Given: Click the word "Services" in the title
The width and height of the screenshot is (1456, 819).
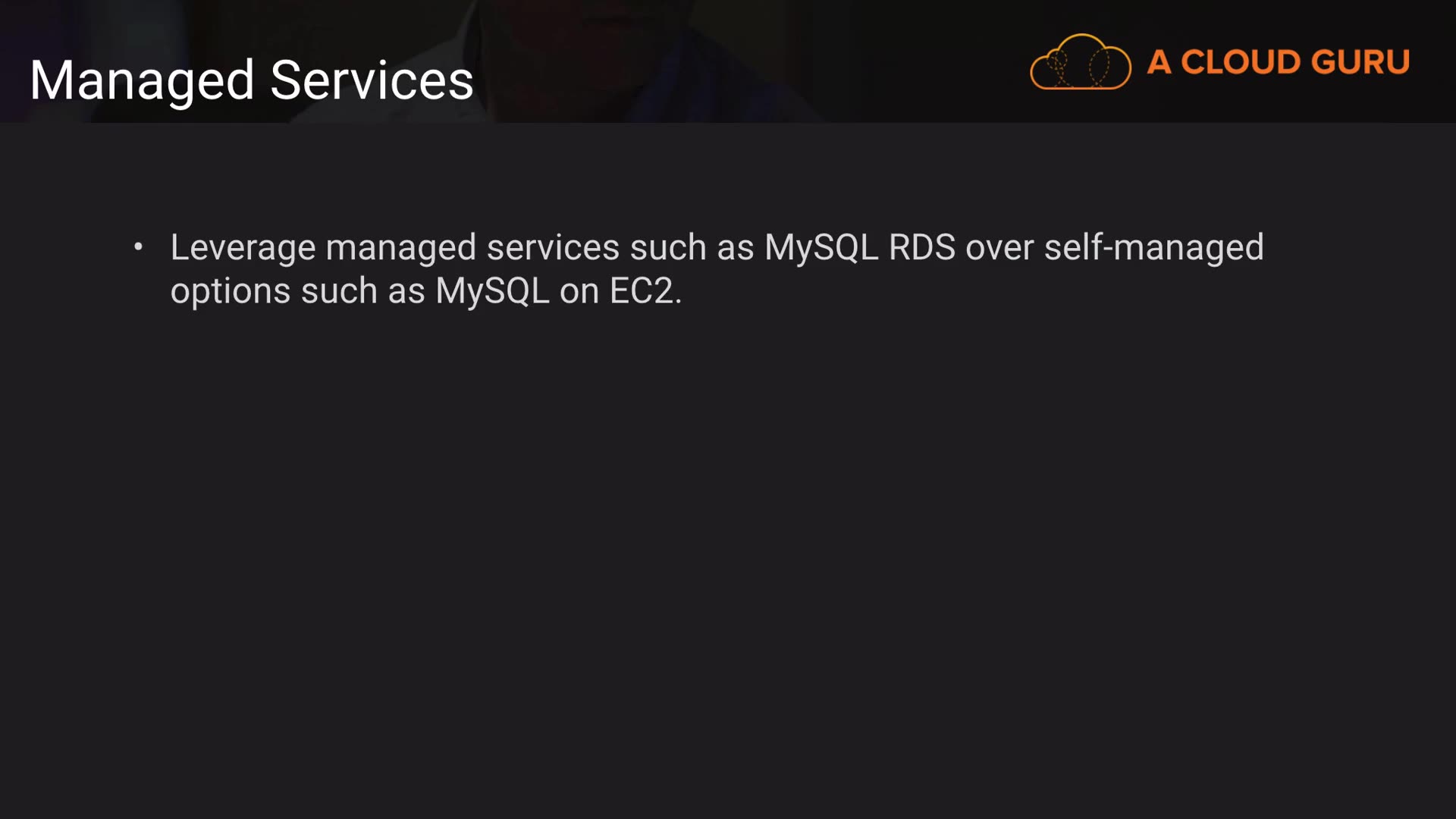Looking at the screenshot, I should point(372,80).
